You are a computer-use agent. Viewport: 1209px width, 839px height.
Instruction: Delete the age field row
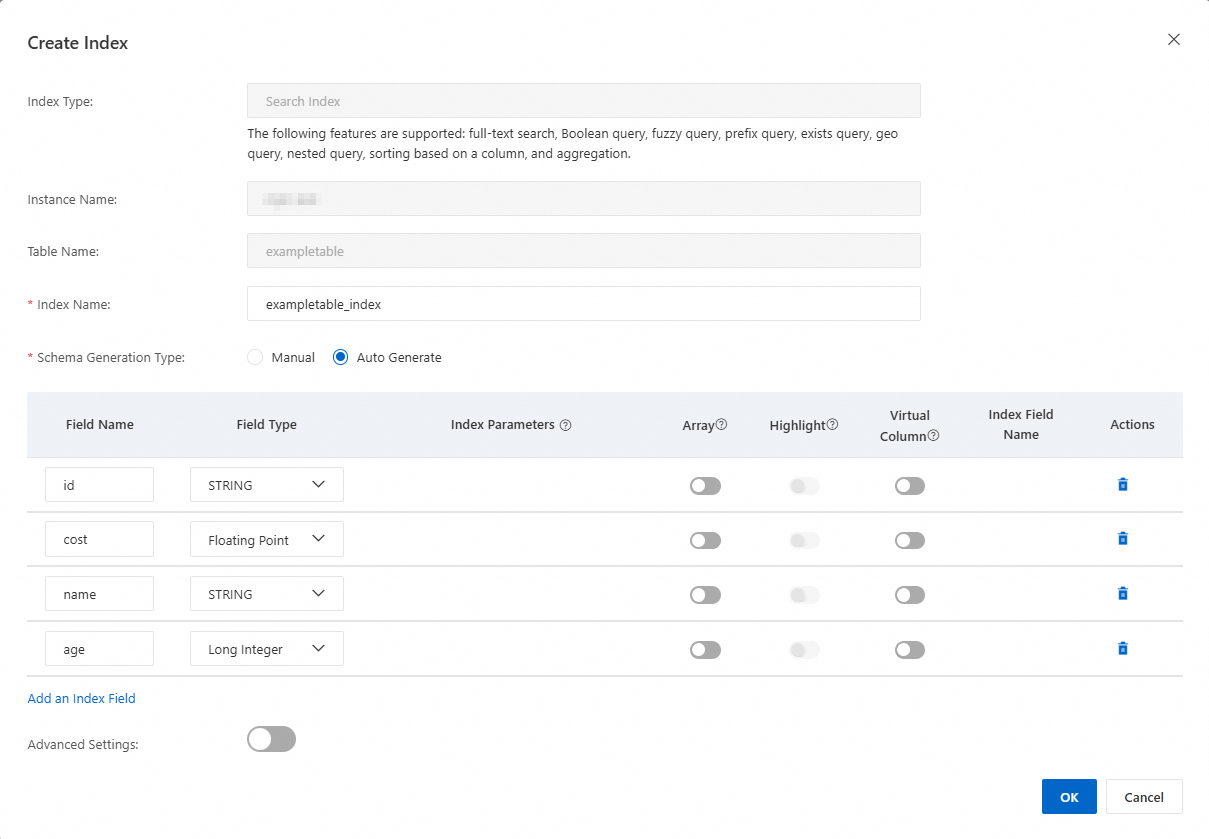pos(1122,649)
